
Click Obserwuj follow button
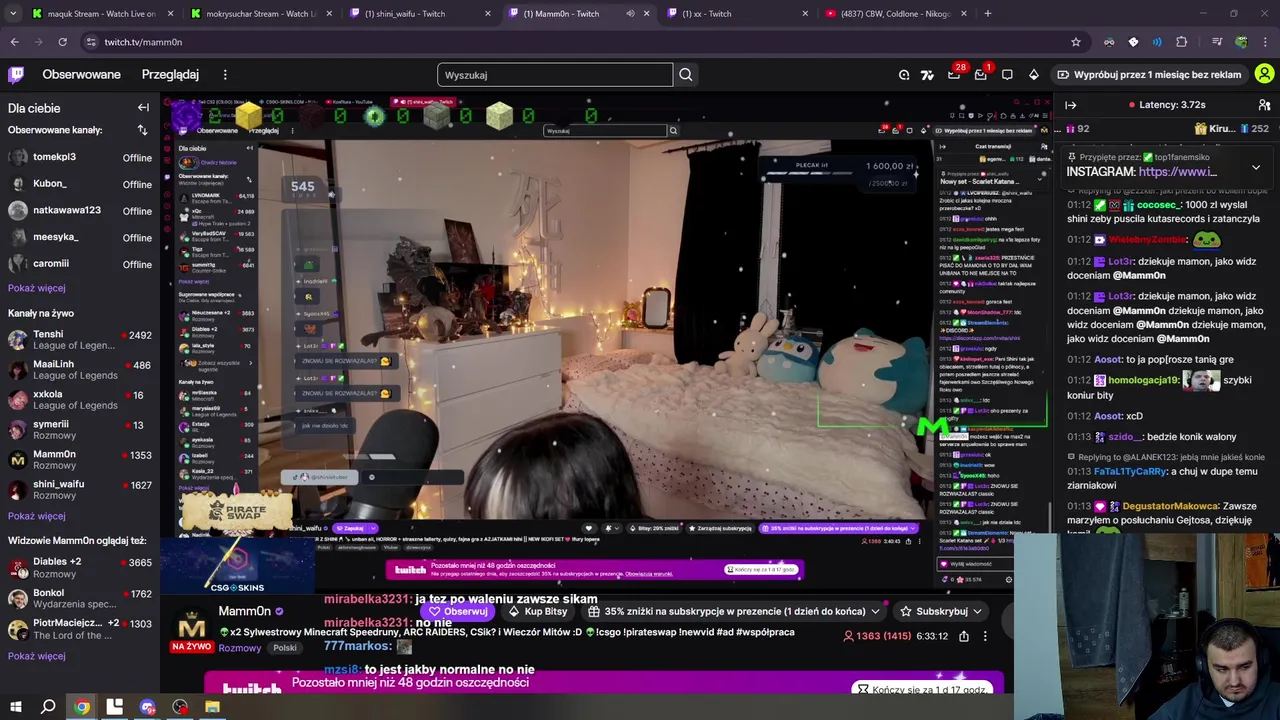458,611
